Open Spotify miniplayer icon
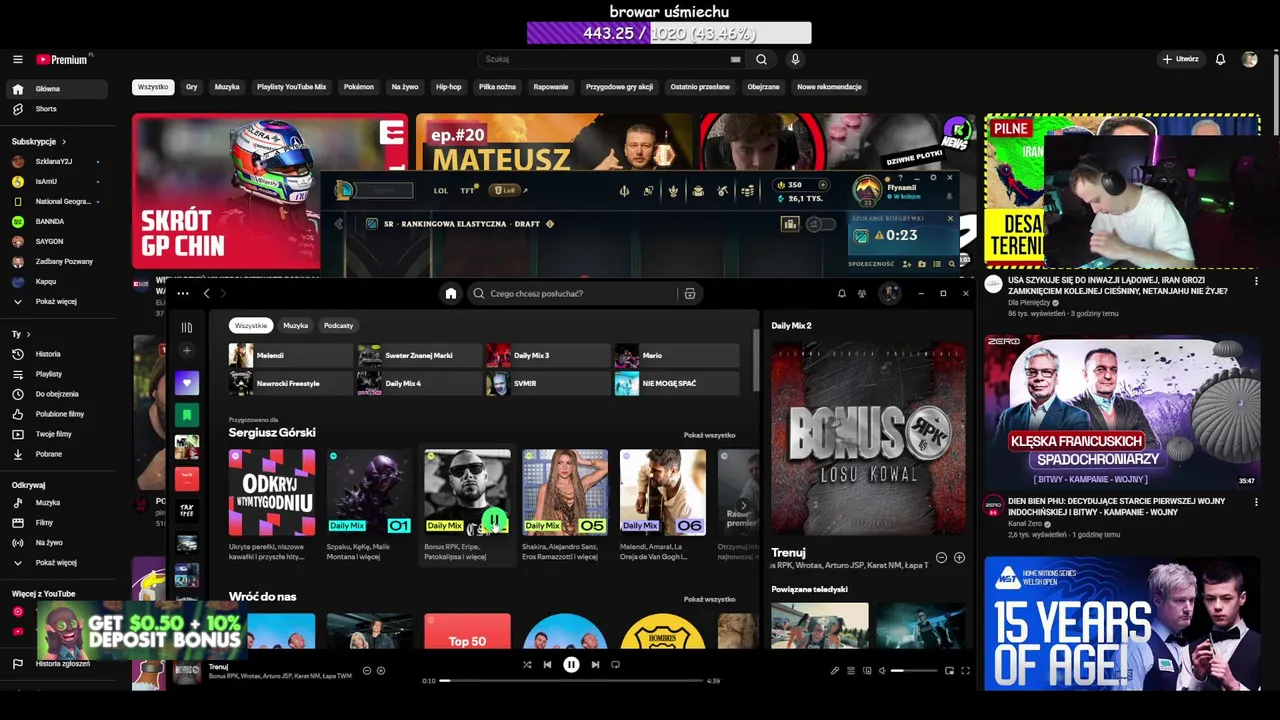The width and height of the screenshot is (1280, 720). [x=949, y=671]
